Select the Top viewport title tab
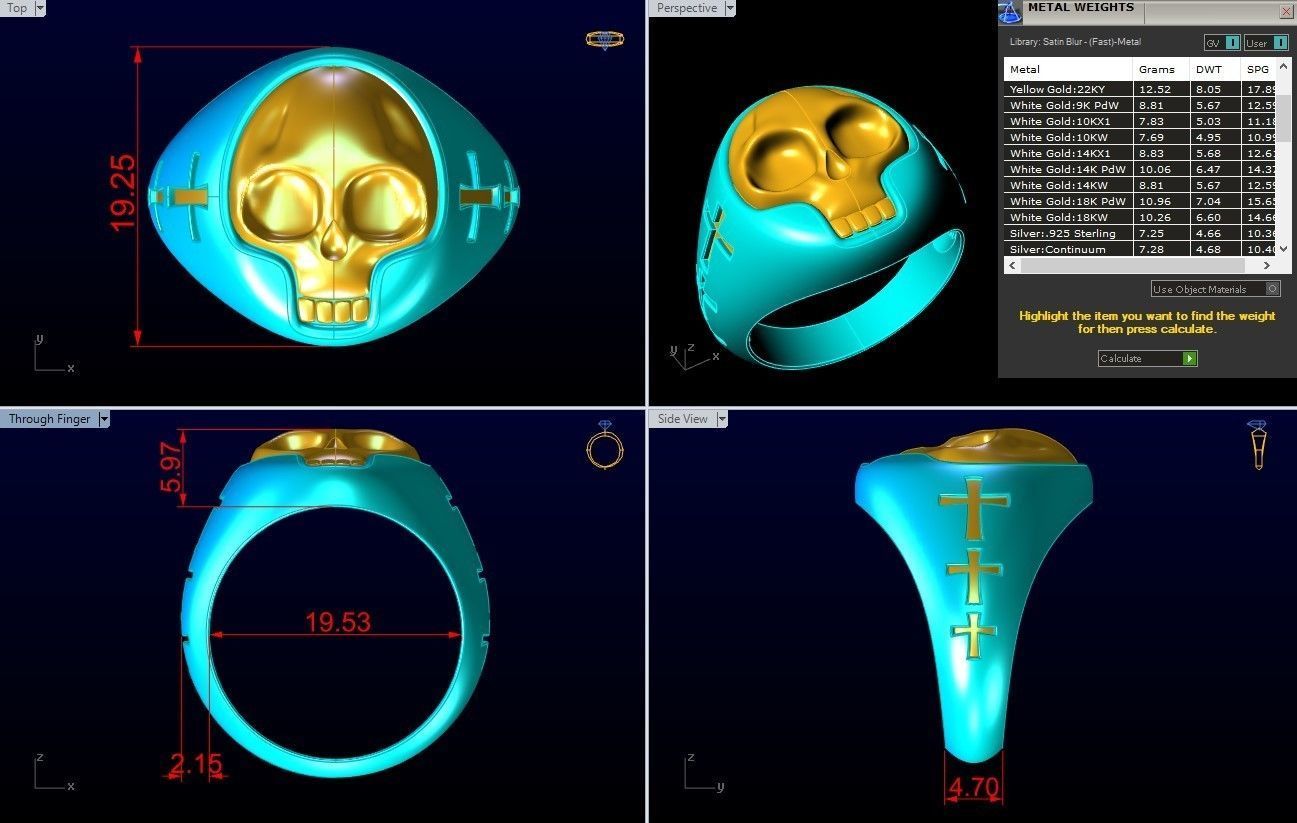This screenshot has width=1297, height=823. pyautogui.click(x=17, y=8)
